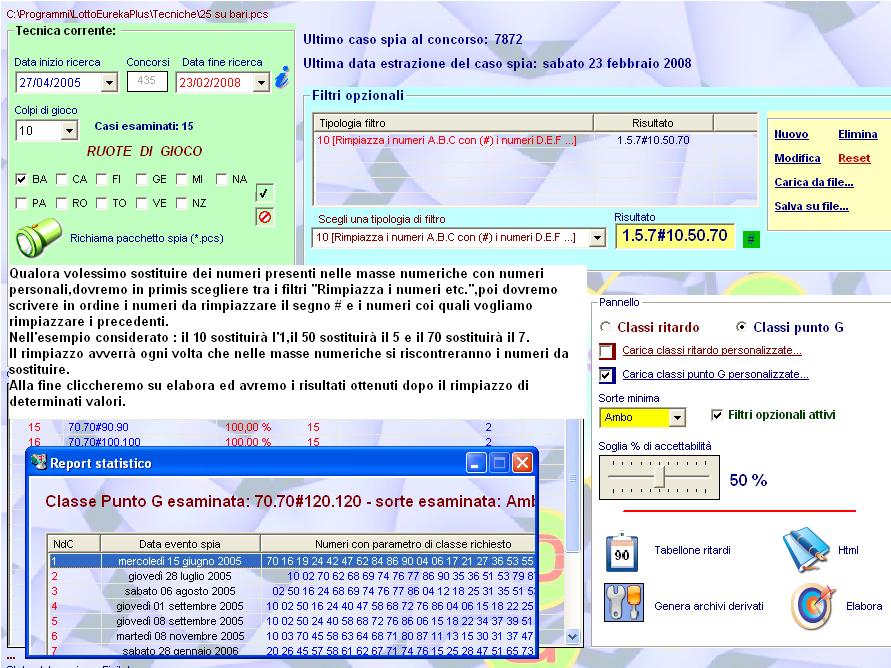Enable the MI wheel checkbox
This screenshot has width=891, height=668.
pyautogui.click(x=181, y=179)
